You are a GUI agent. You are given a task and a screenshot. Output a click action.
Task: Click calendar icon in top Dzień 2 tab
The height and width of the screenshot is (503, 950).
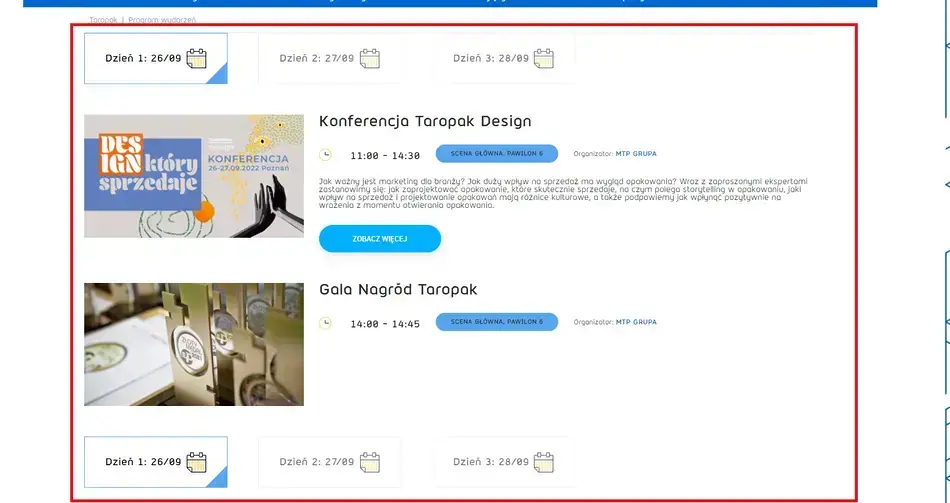[x=370, y=58]
